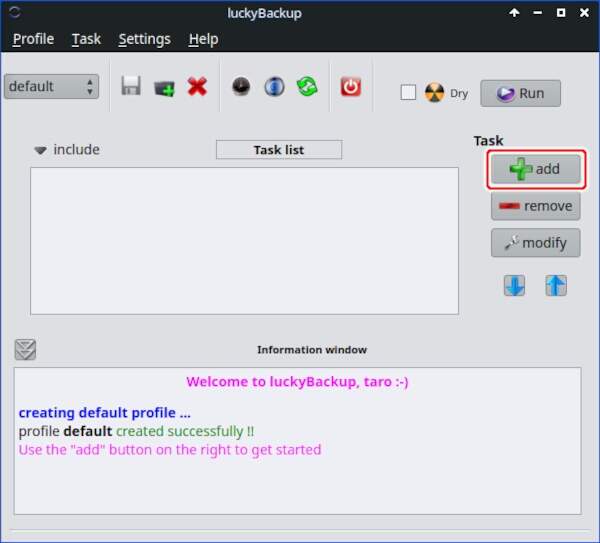Open the Settings menu
The image size is (600, 543).
click(144, 39)
